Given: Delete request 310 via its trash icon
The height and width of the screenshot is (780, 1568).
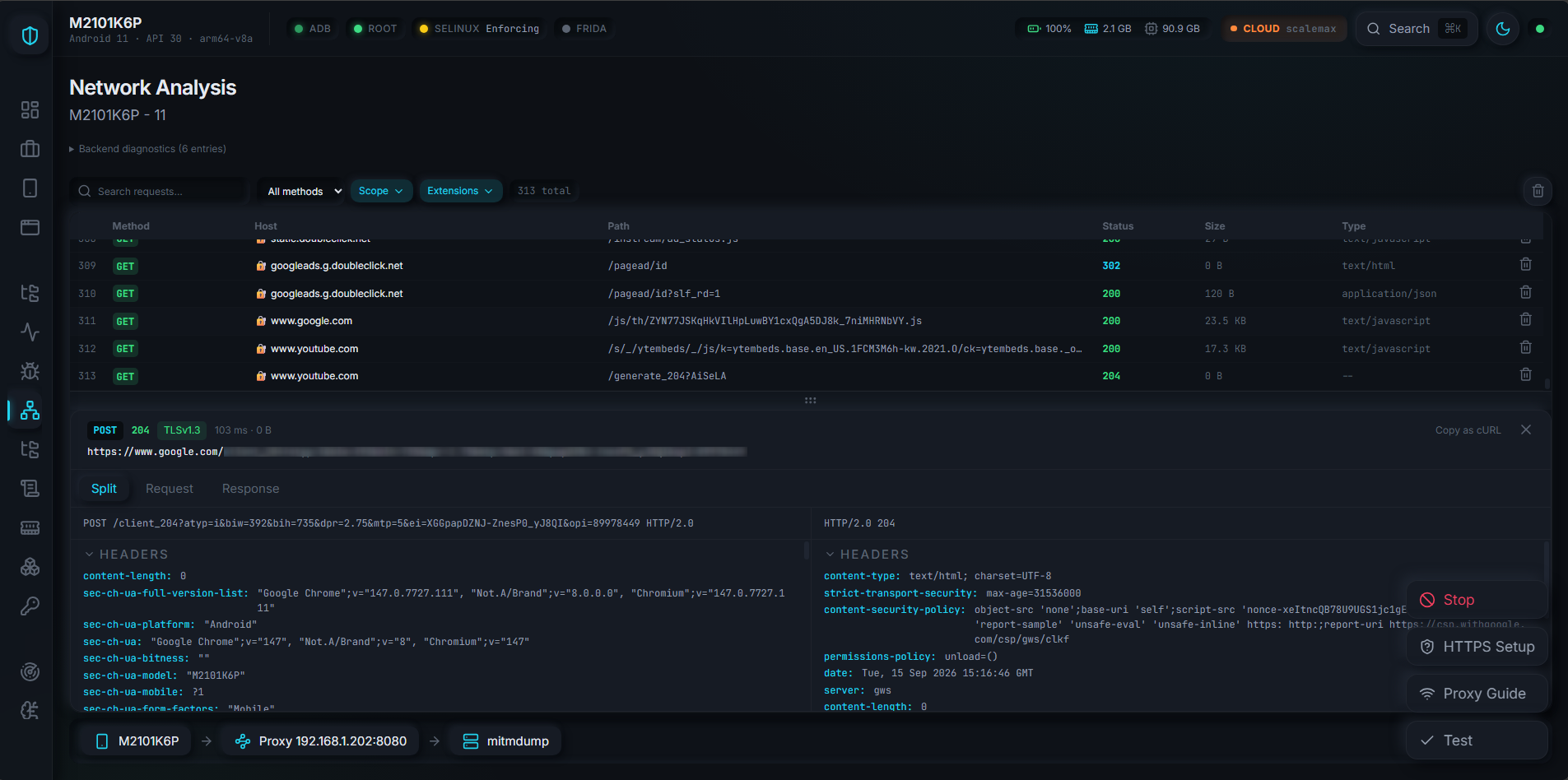Looking at the screenshot, I should click(x=1525, y=292).
